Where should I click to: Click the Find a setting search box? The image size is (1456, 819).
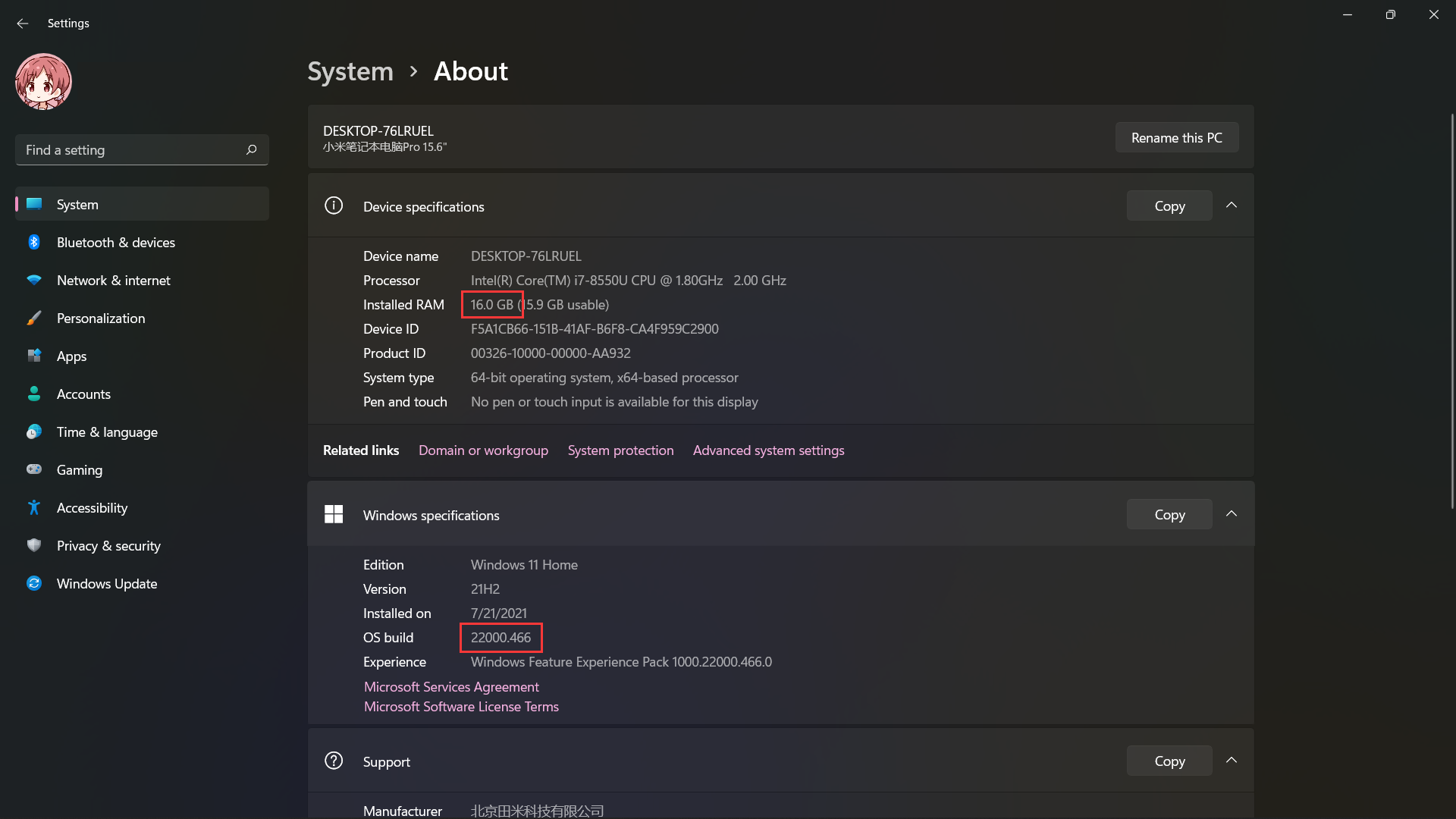[x=142, y=150]
